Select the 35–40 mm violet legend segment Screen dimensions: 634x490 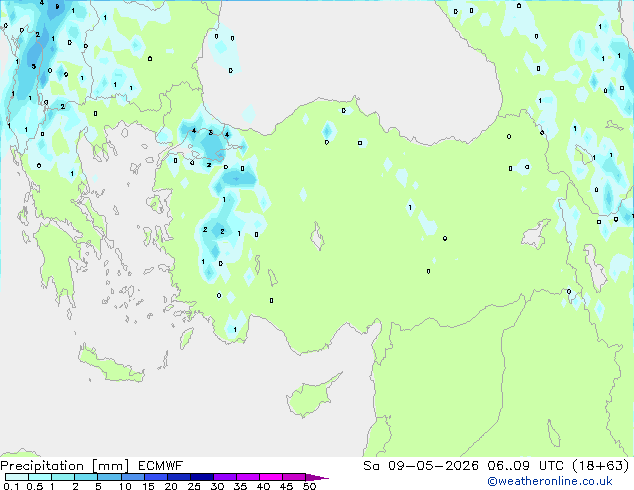pyautogui.click(x=248, y=477)
